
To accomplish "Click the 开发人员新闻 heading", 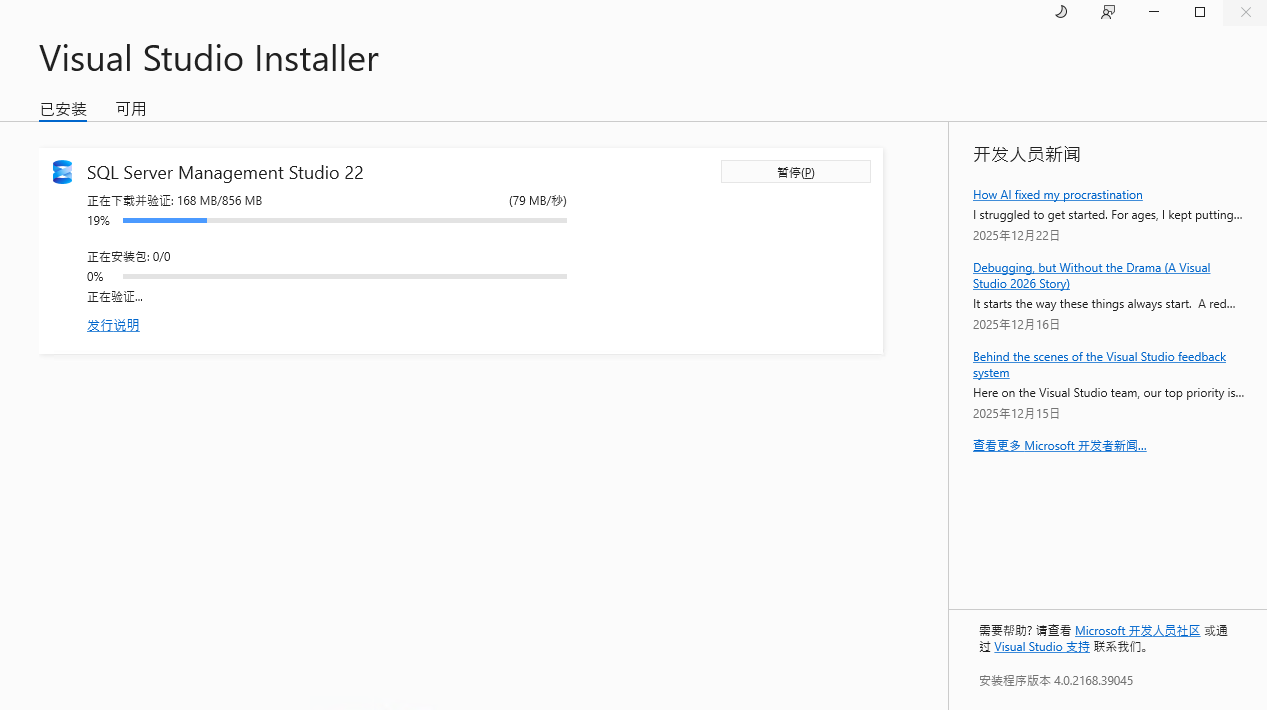I will point(1027,154).
